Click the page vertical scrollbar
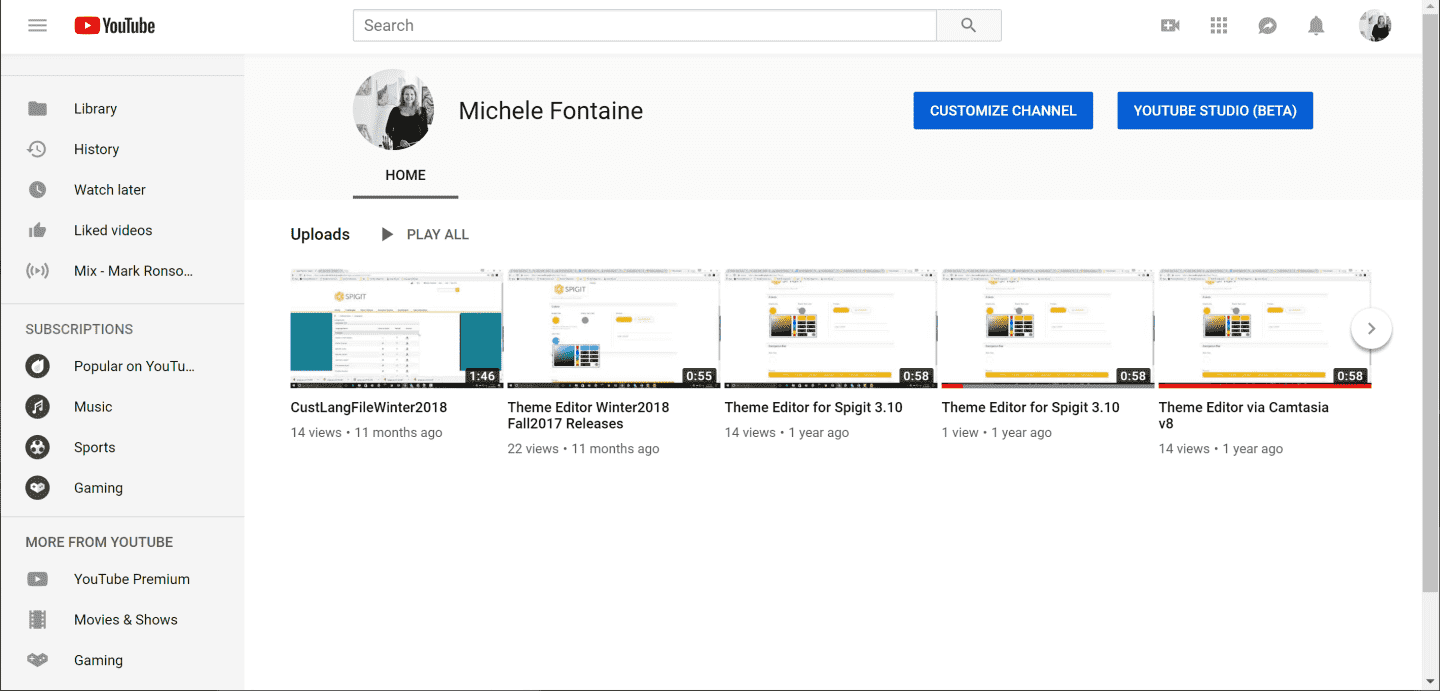This screenshot has width=1440, height=691. pos(1430,300)
